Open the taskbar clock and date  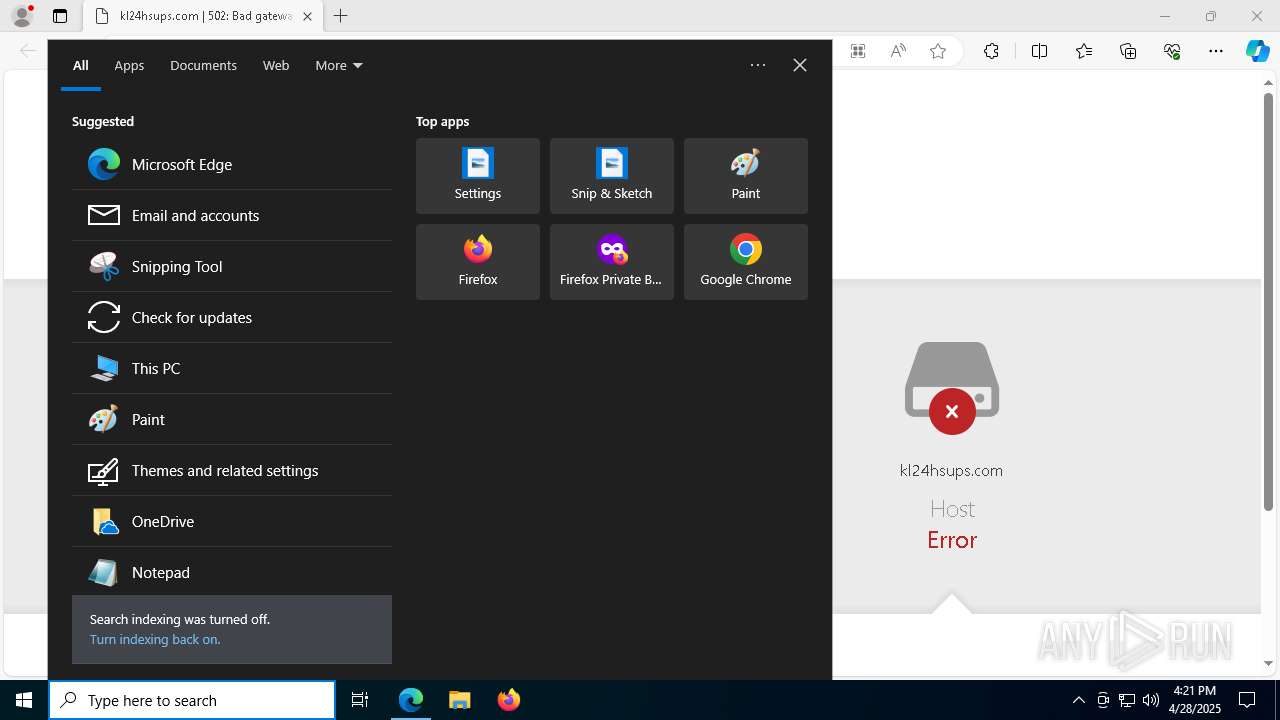click(x=1195, y=700)
